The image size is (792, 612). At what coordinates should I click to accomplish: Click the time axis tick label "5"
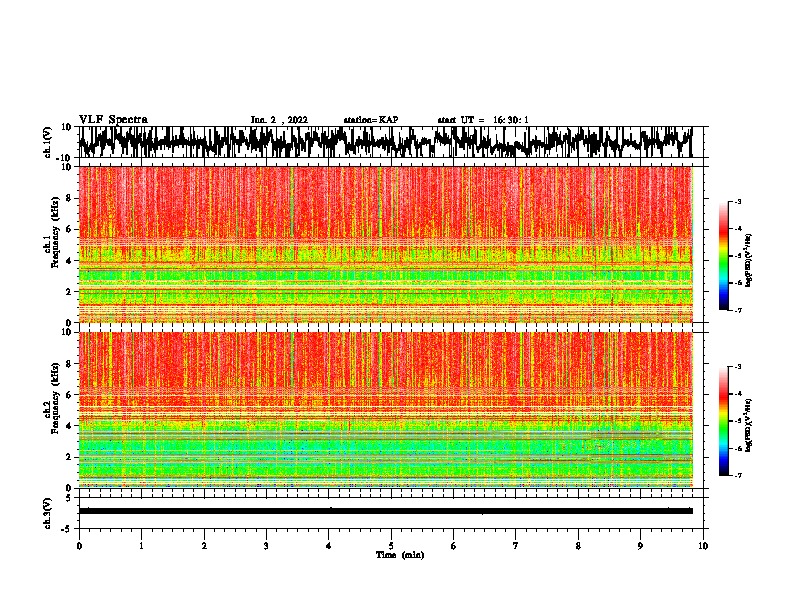pos(391,546)
